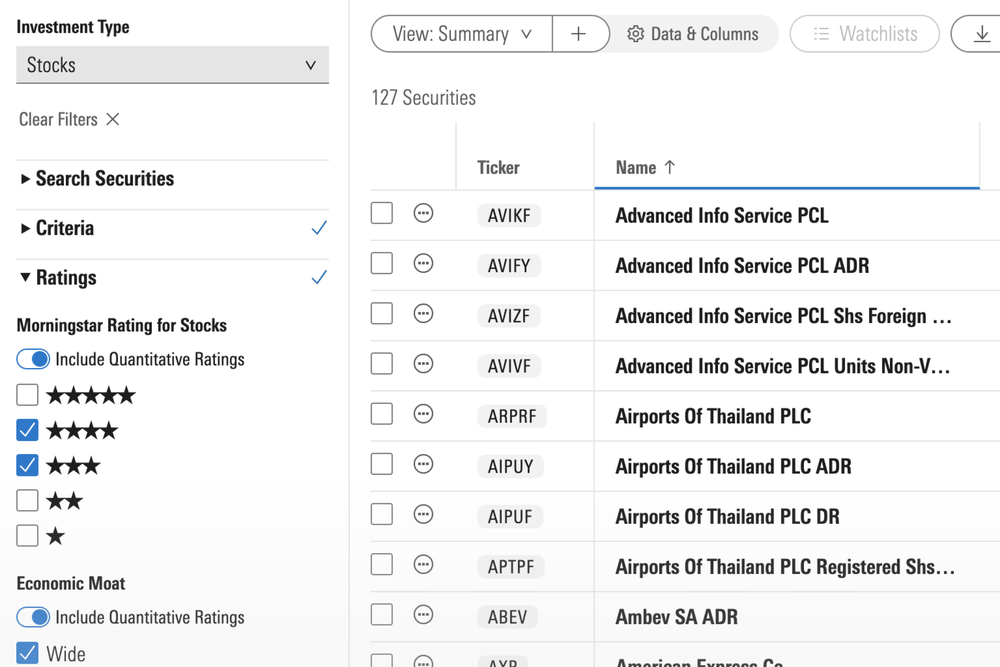The image size is (1000, 667).
Task: Click the plus icon to add view
Action: click(x=578, y=34)
